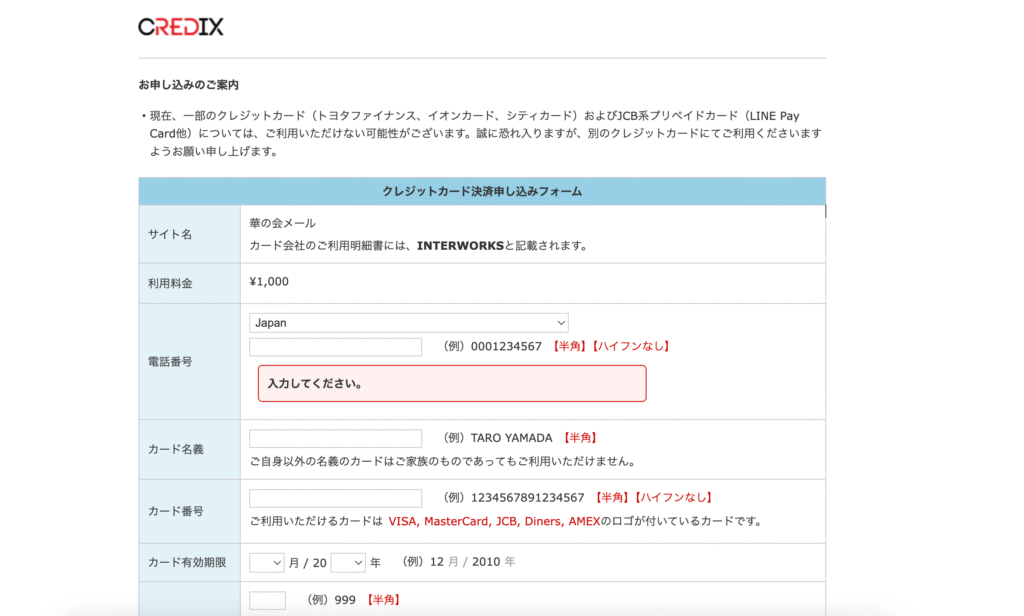
Task: Click the VISA, MasterCard, JCB, Diners, AMEX text
Action: 494,521
